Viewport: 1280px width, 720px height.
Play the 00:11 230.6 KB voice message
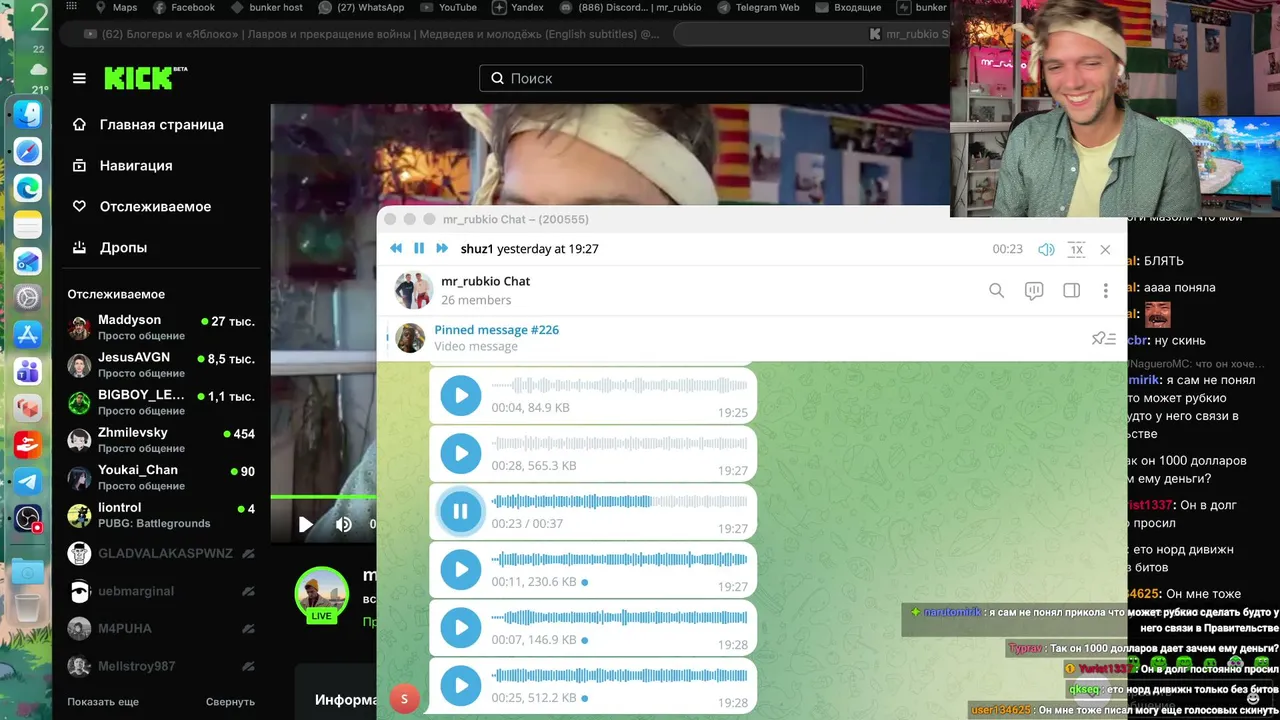[x=461, y=569]
